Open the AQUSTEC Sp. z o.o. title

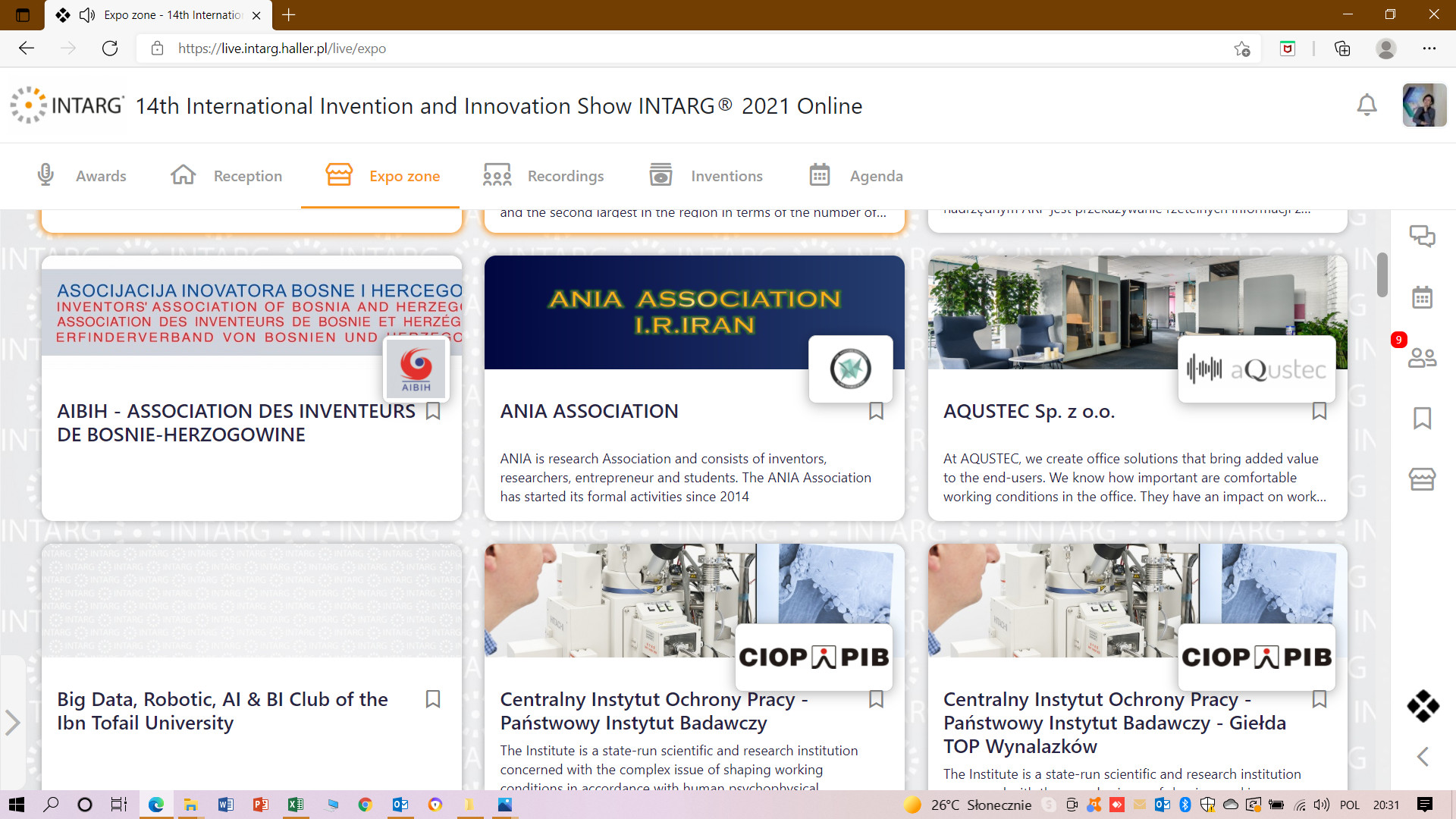pos(1028,411)
